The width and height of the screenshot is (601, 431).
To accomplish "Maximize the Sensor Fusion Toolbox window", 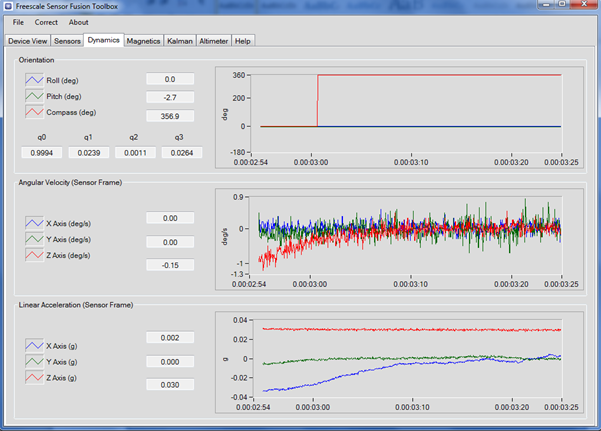I will pyautogui.click(x=562, y=4).
